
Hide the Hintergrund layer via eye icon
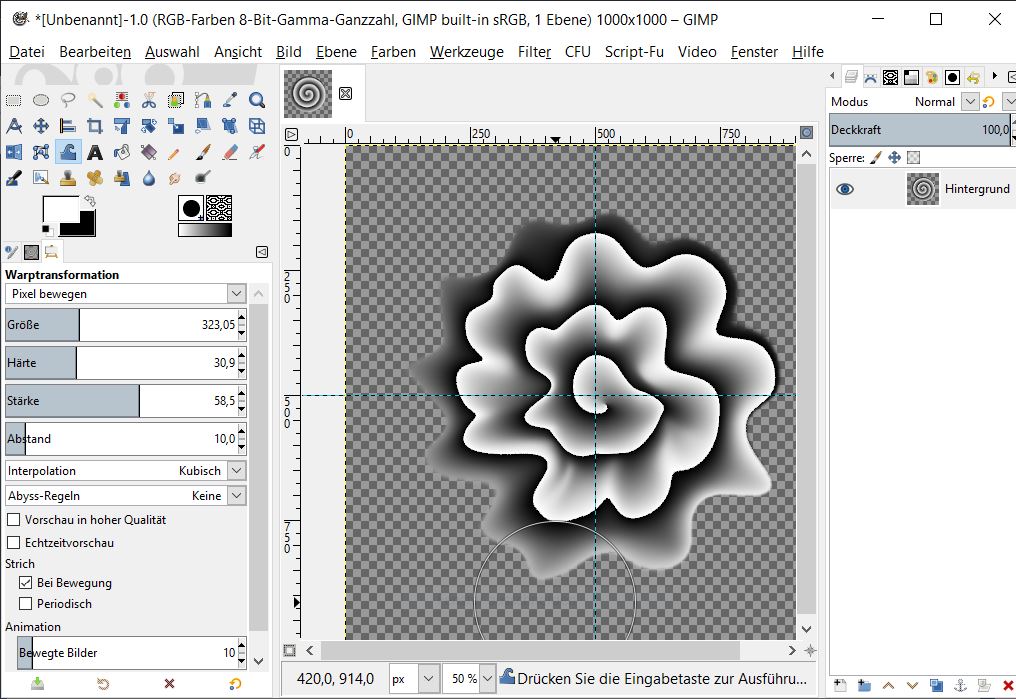coord(845,189)
